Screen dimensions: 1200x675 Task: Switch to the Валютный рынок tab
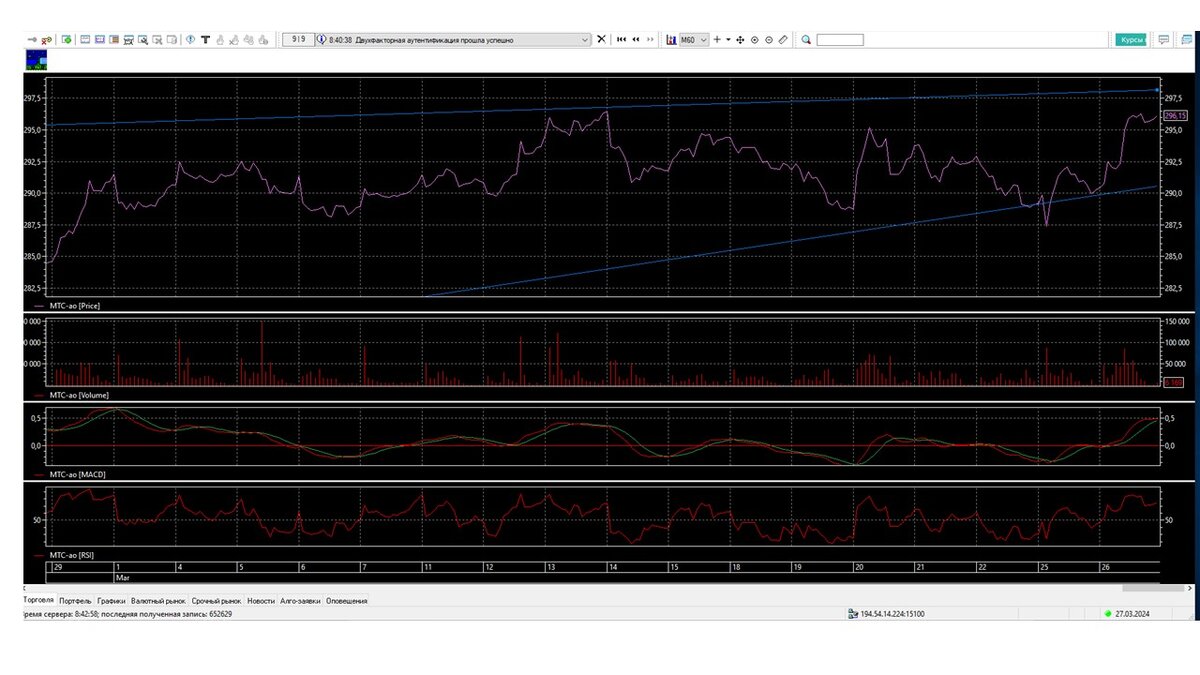[x=159, y=601]
